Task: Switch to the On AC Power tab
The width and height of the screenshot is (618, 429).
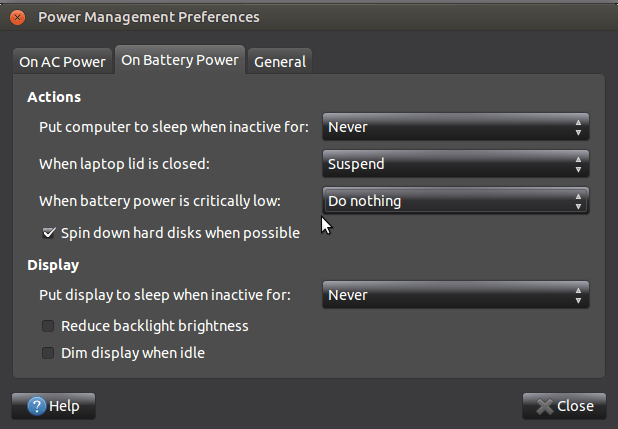Action: coord(62,62)
